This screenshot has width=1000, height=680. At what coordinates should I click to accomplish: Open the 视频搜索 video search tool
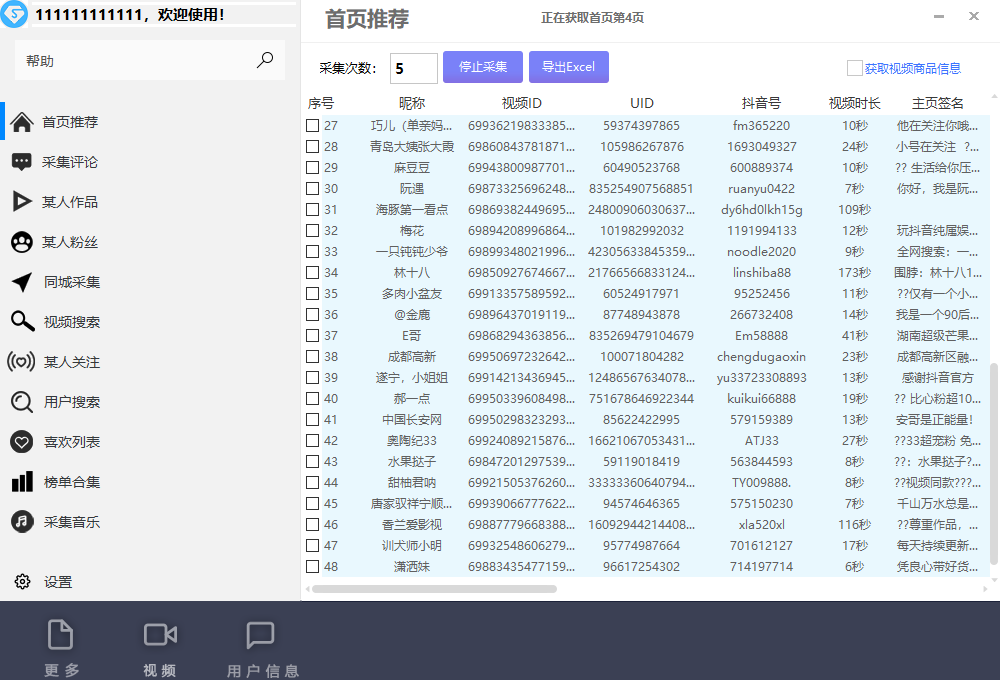tap(22, 321)
